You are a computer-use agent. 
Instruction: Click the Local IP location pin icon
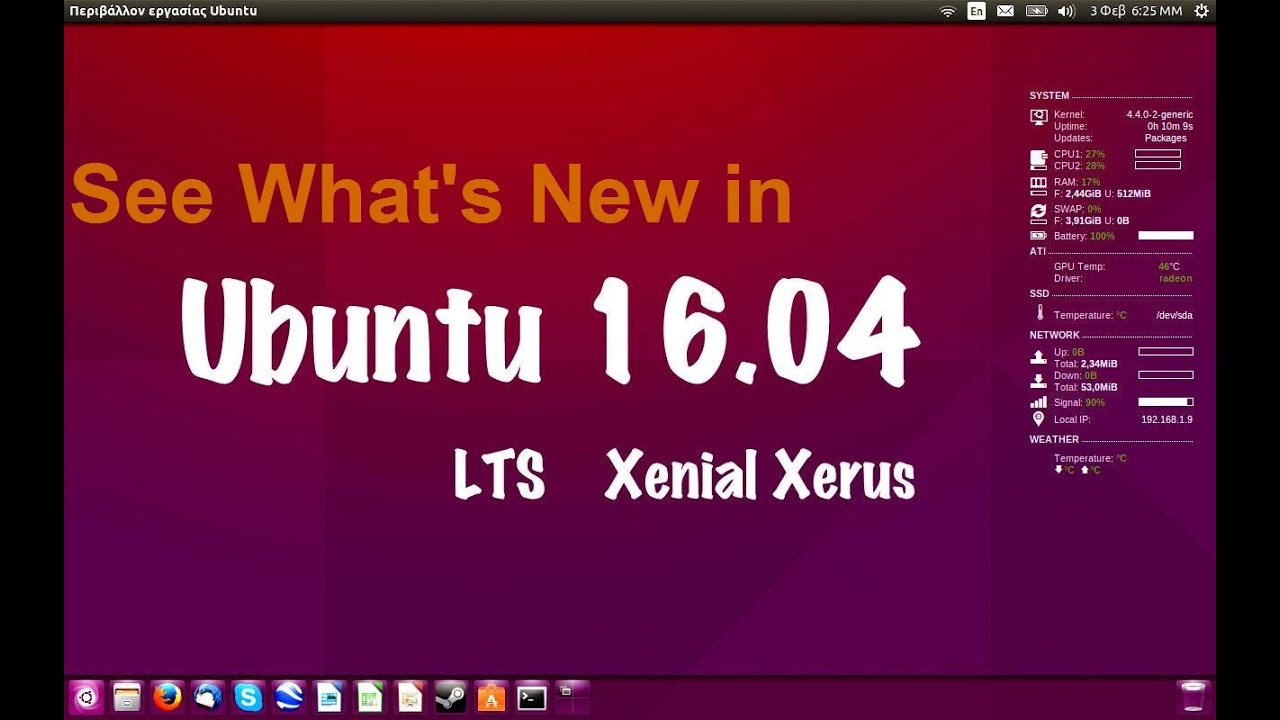pos(1038,419)
